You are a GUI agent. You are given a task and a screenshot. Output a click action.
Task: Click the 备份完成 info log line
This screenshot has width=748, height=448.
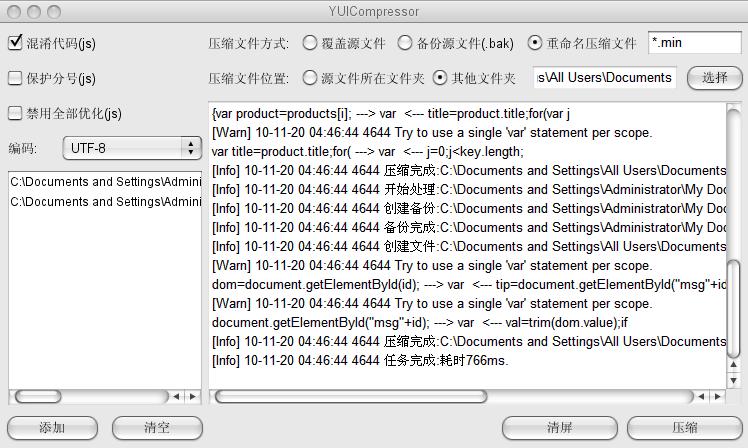click(469, 228)
